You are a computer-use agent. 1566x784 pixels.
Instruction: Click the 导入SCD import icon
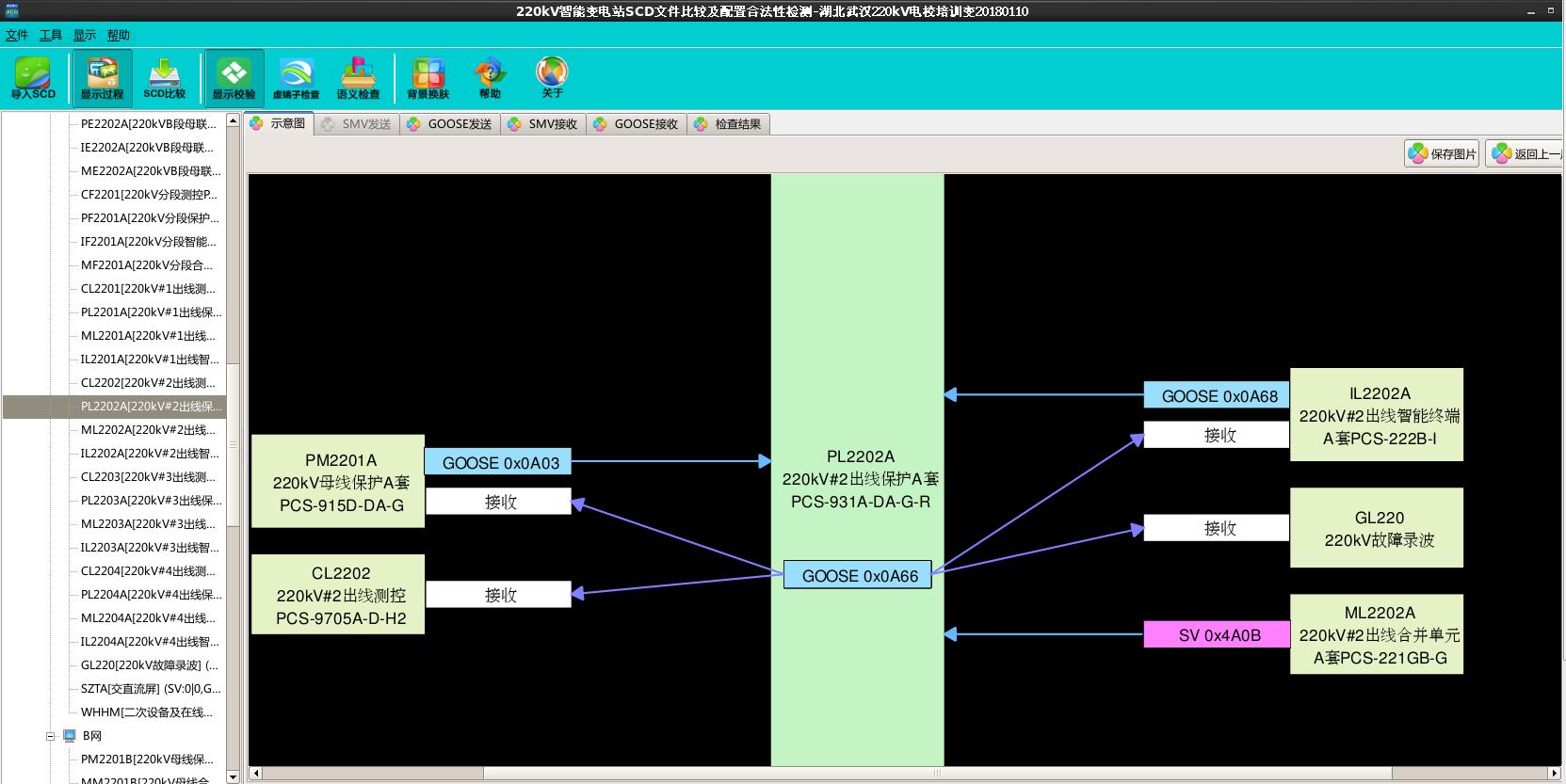click(33, 77)
